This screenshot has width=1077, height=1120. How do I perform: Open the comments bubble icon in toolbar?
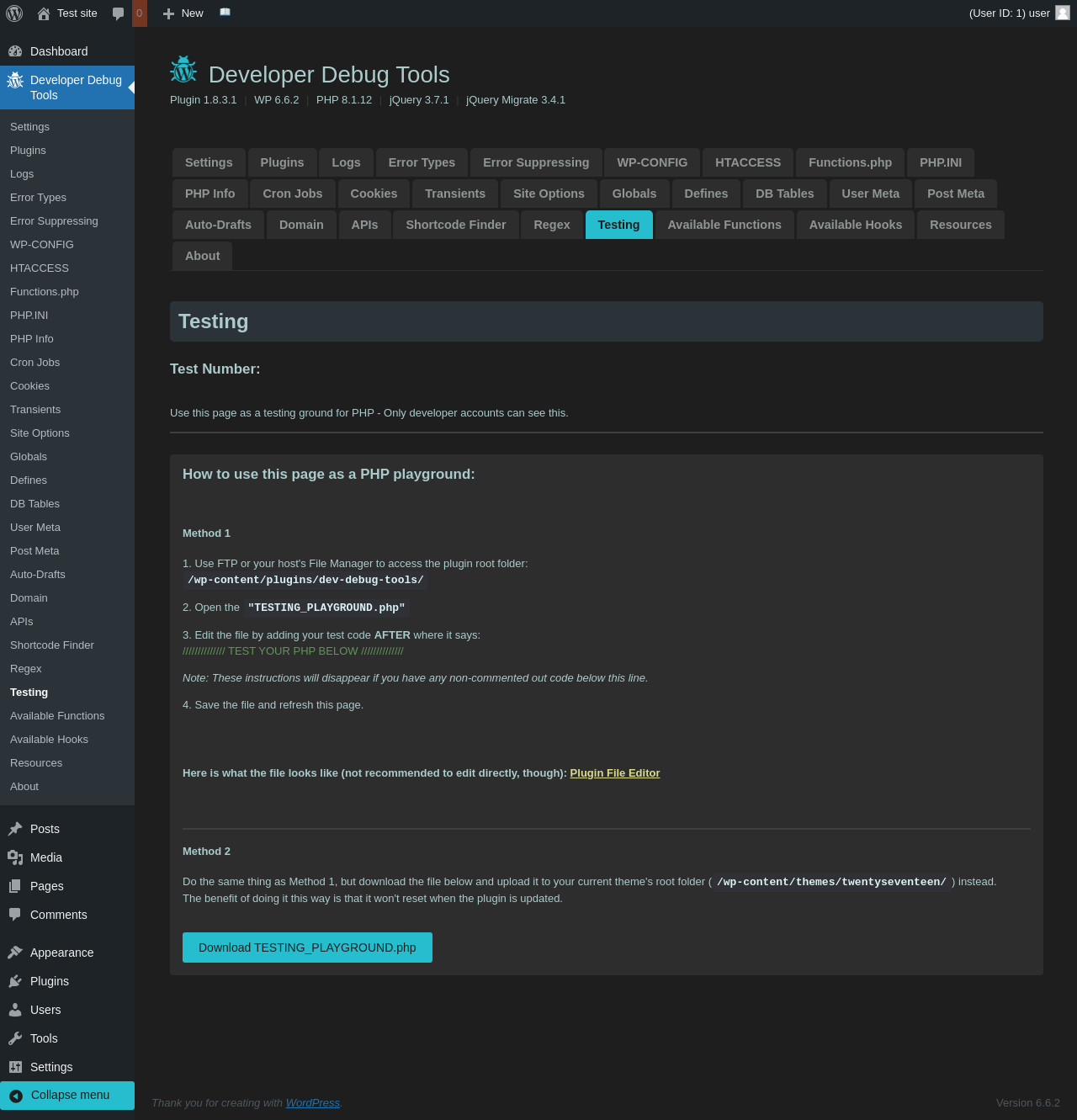click(119, 13)
